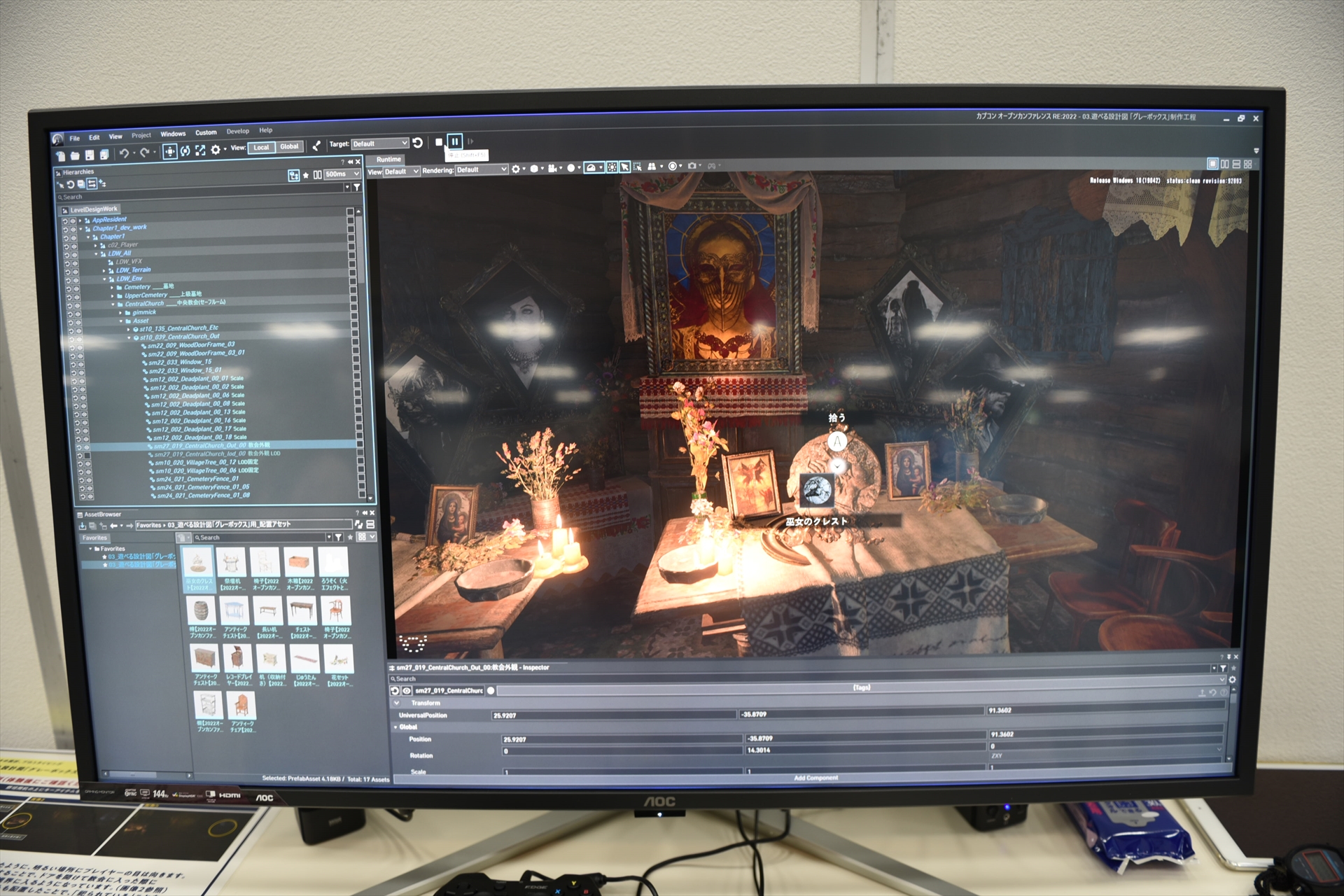Select the move/translate gizmo tool
Viewport: 1344px width, 896px height.
169,151
